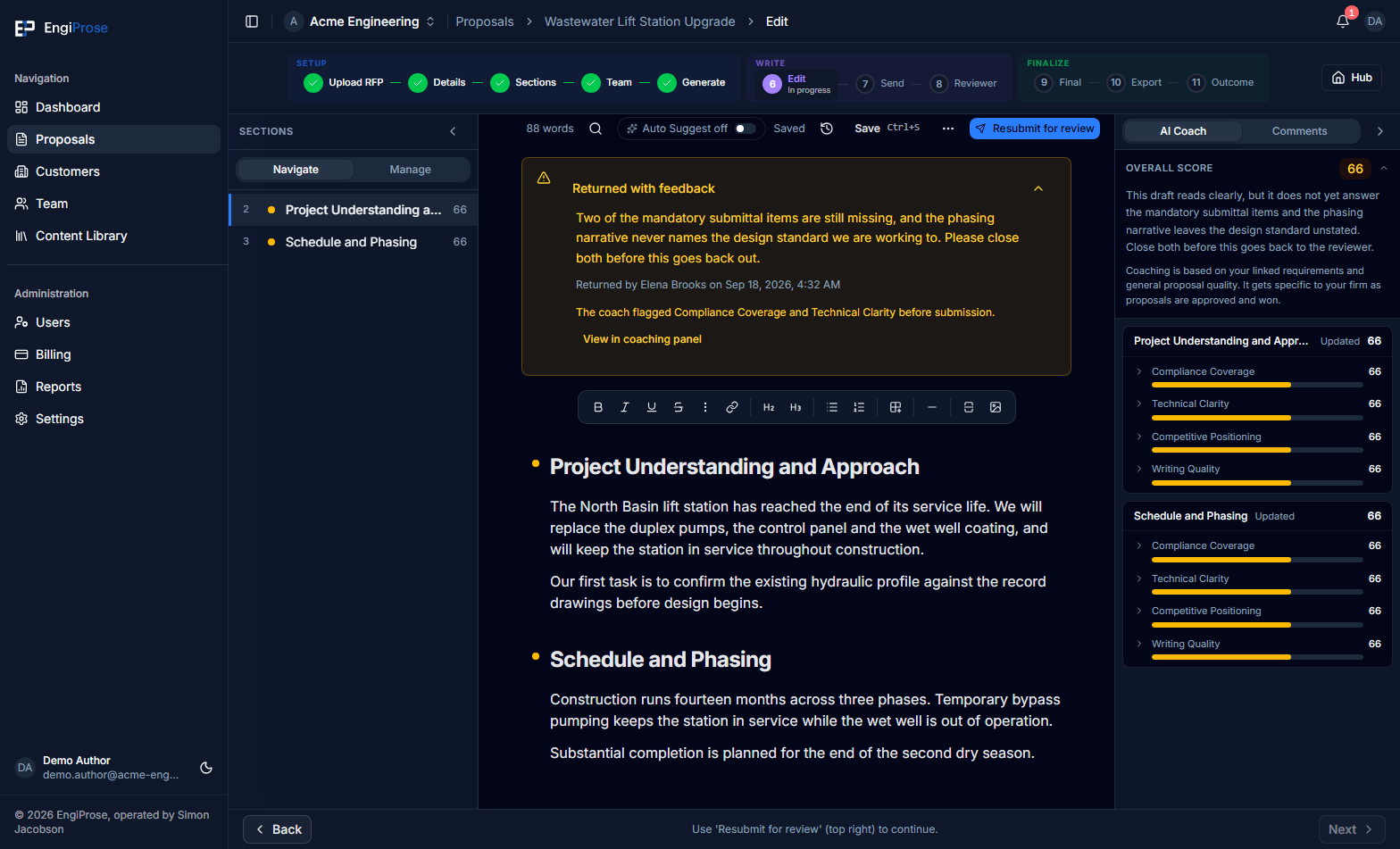
Task: Apply underline formatting
Action: pyautogui.click(x=652, y=407)
